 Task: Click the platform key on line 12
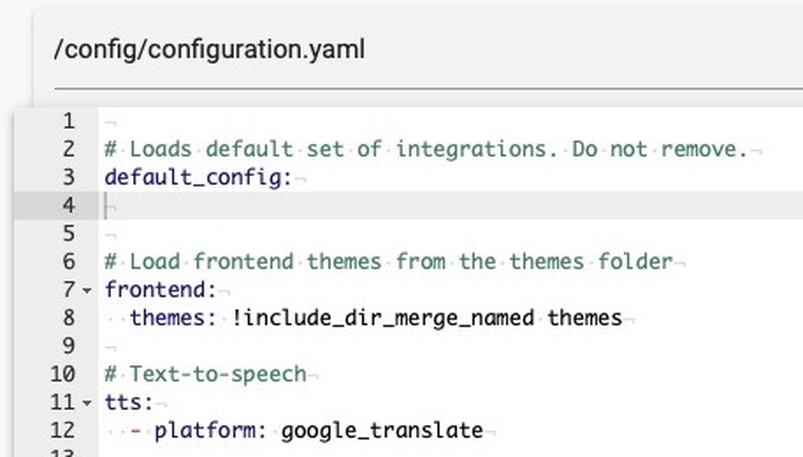207,431
